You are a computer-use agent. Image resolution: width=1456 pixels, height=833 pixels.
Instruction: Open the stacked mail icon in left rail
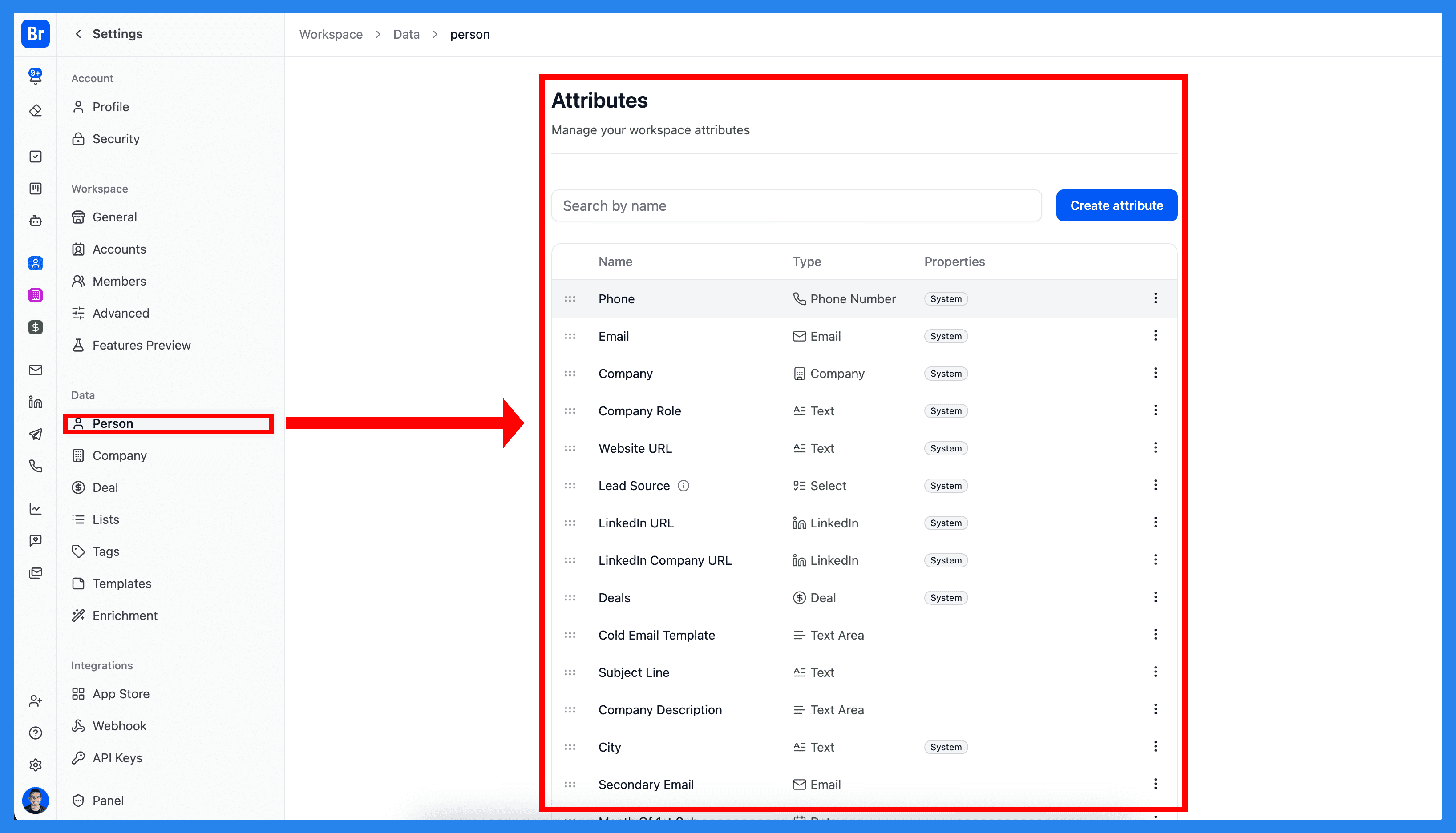point(35,573)
